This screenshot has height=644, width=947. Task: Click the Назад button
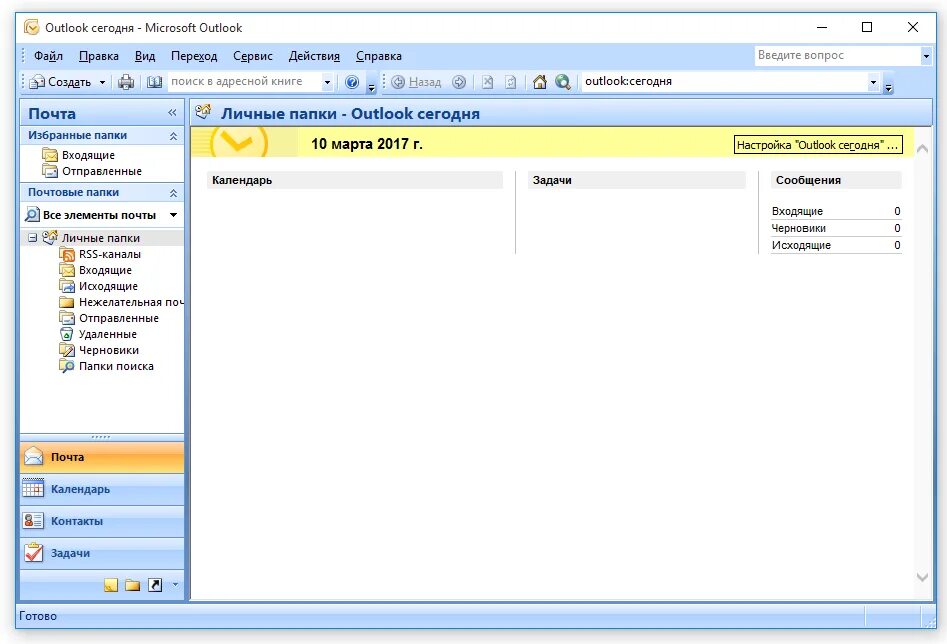pyautogui.click(x=416, y=82)
